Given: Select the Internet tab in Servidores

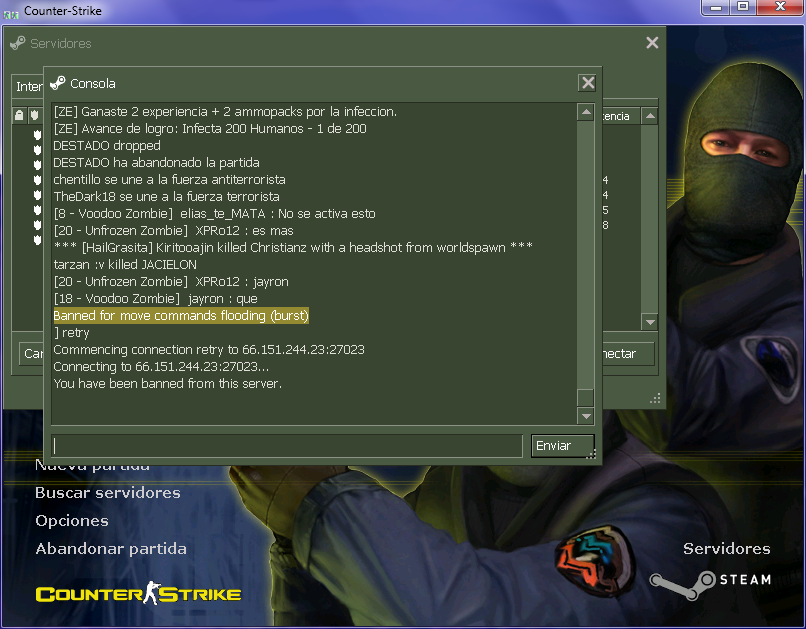Looking at the screenshot, I should click(28, 86).
